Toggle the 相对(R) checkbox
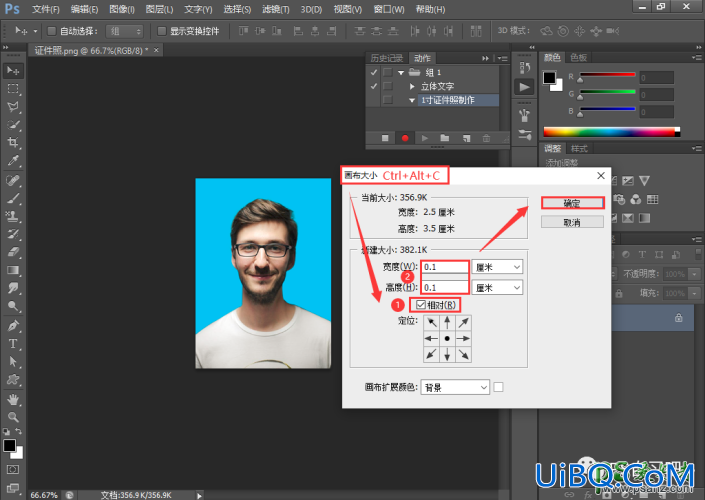Image resolution: width=705 pixels, height=500 pixels. pos(420,305)
